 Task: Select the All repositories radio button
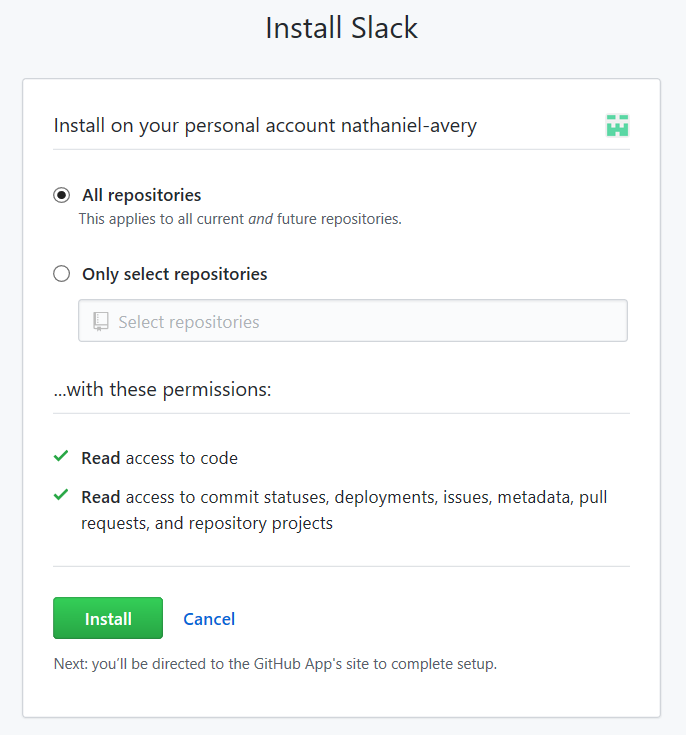[61, 195]
